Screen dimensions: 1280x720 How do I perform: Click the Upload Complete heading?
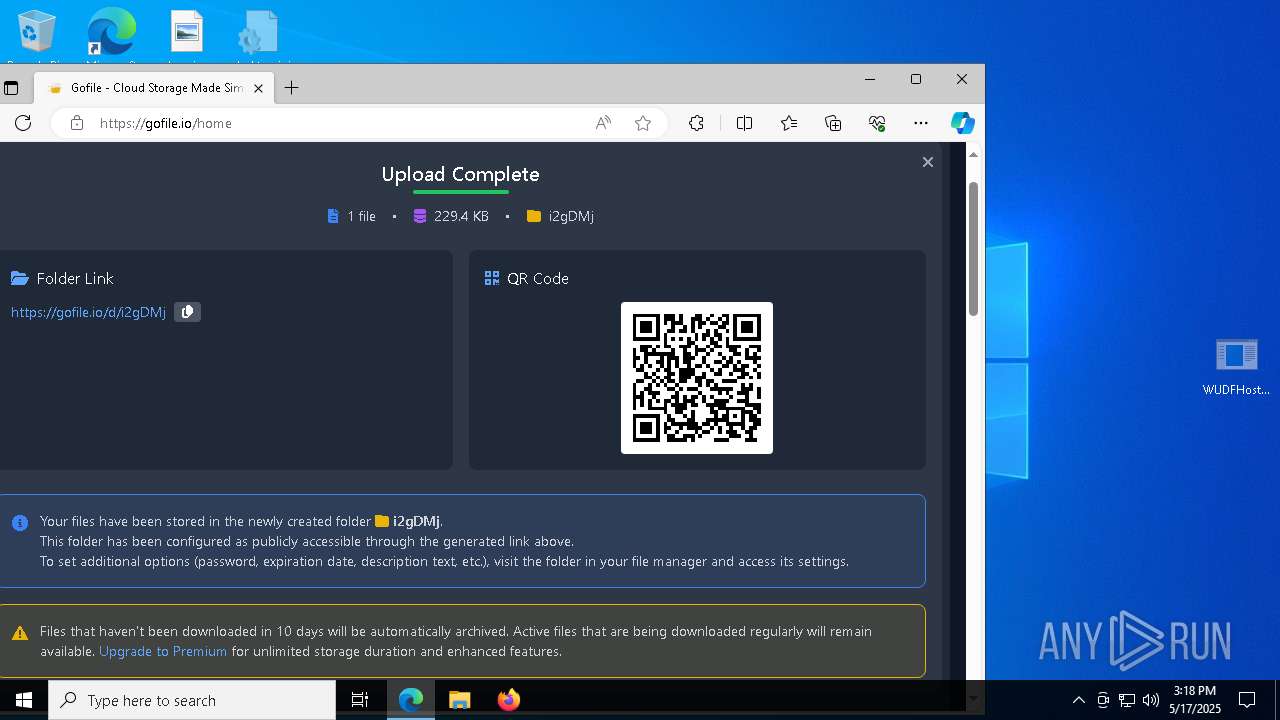tap(460, 174)
